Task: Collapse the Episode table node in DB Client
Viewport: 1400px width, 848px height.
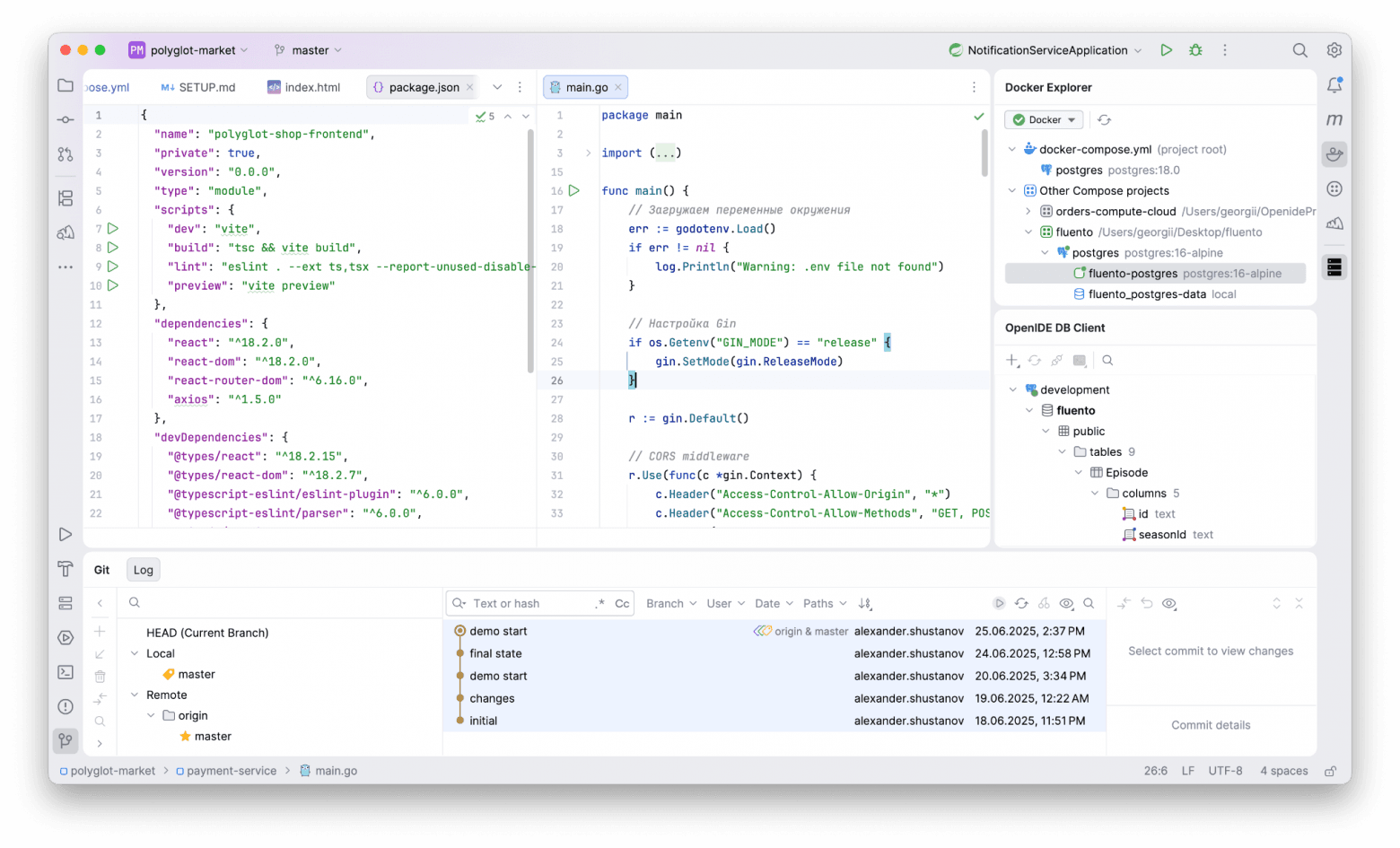Action: pyautogui.click(x=1079, y=473)
